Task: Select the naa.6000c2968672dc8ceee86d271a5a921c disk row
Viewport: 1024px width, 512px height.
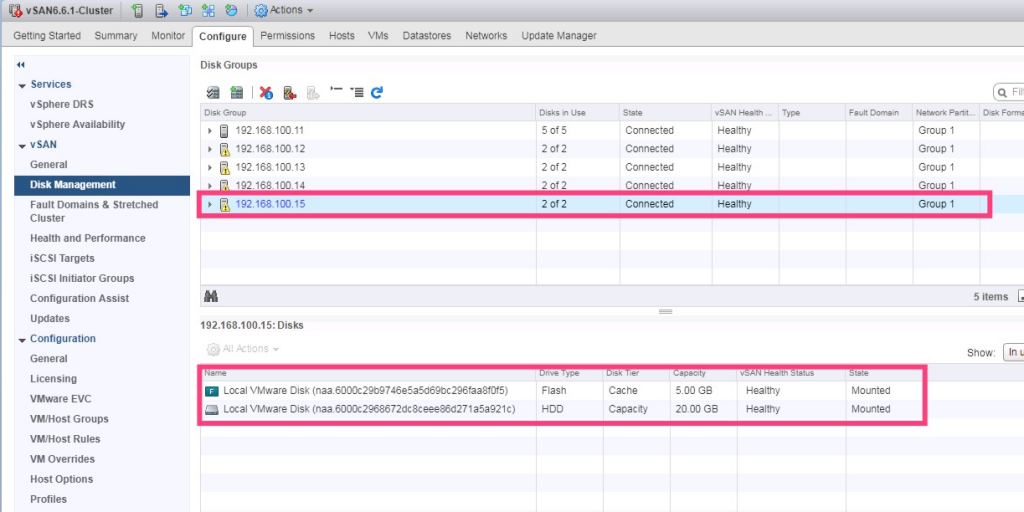Action: [x=562, y=409]
